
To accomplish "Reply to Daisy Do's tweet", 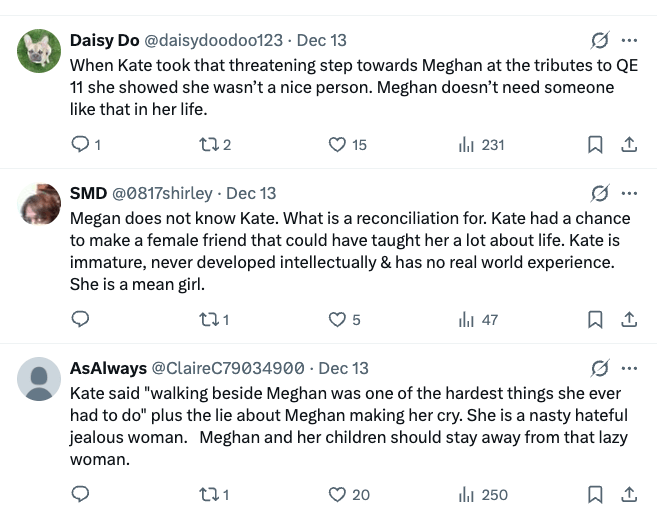I will pos(82,145).
